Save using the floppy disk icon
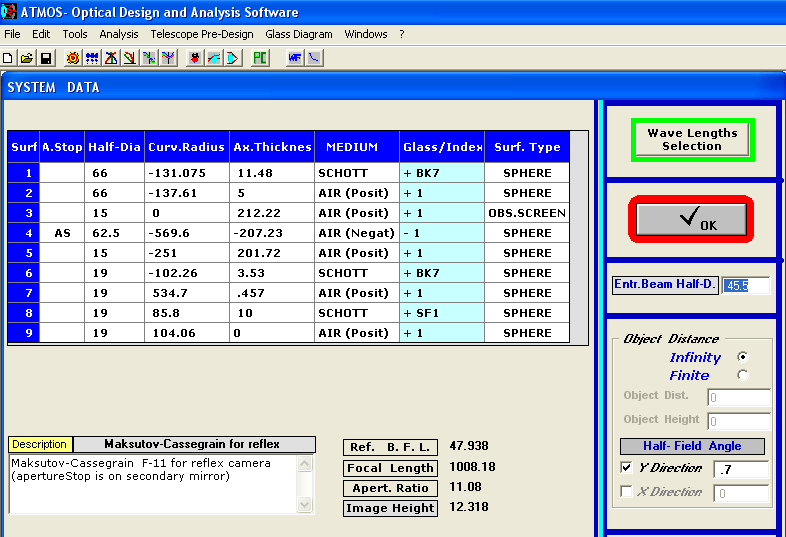The image size is (786, 537). [x=46, y=58]
